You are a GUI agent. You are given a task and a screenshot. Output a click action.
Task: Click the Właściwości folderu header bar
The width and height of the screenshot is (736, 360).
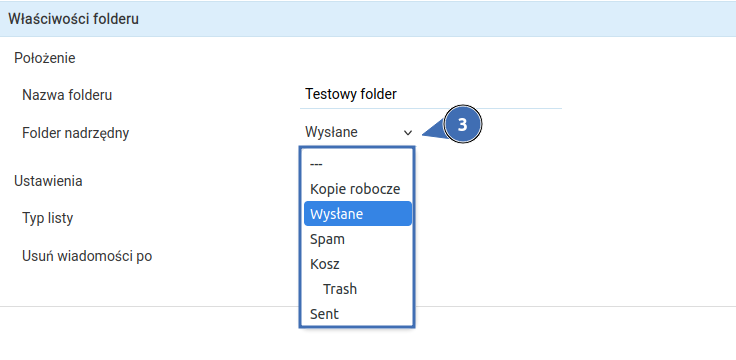[368, 19]
